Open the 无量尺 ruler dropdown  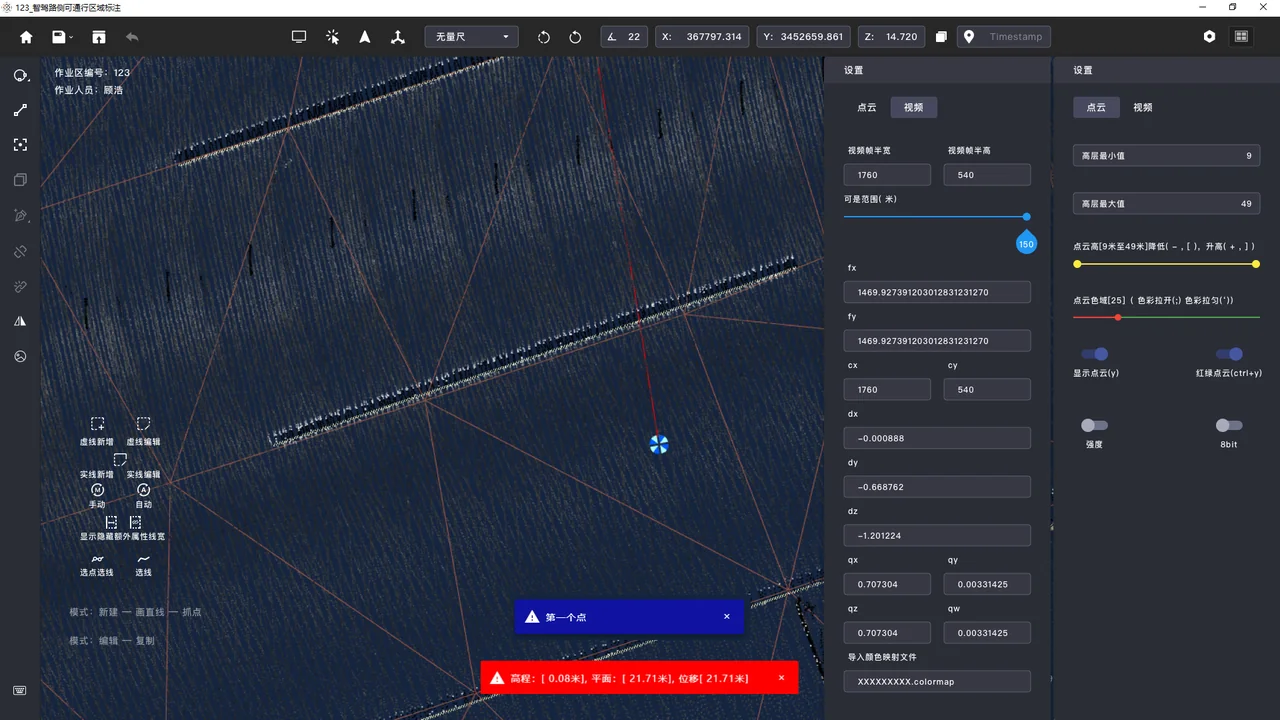[x=472, y=37]
